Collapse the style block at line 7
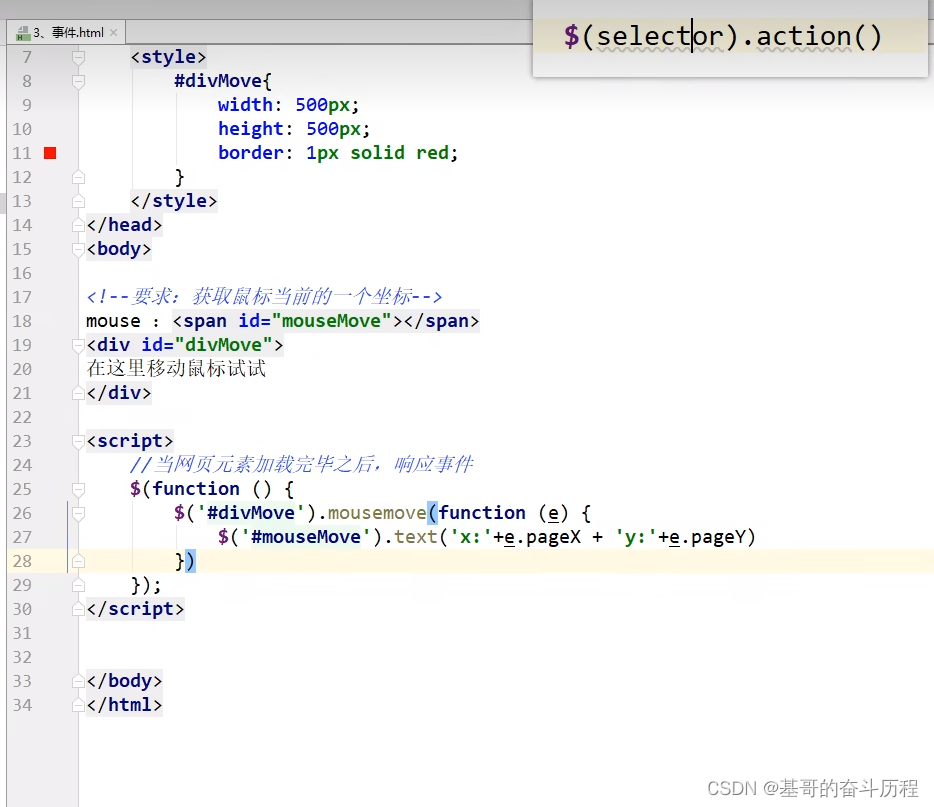Image resolution: width=934 pixels, height=807 pixels. [x=78, y=56]
